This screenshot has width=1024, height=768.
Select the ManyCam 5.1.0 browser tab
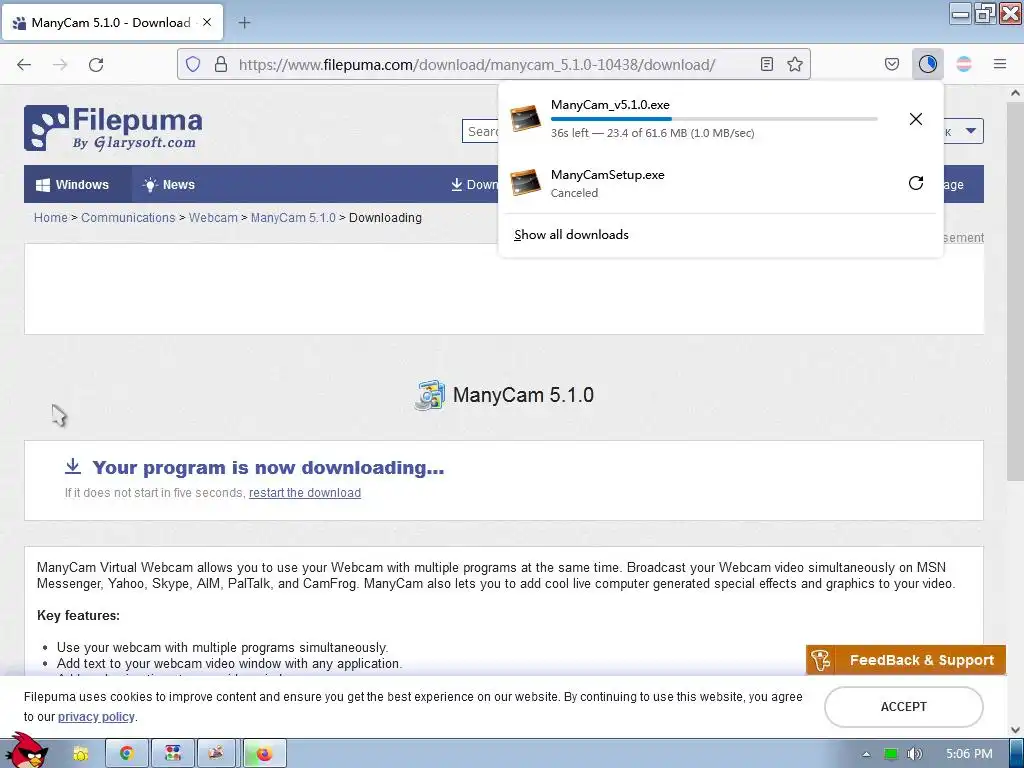click(x=112, y=22)
